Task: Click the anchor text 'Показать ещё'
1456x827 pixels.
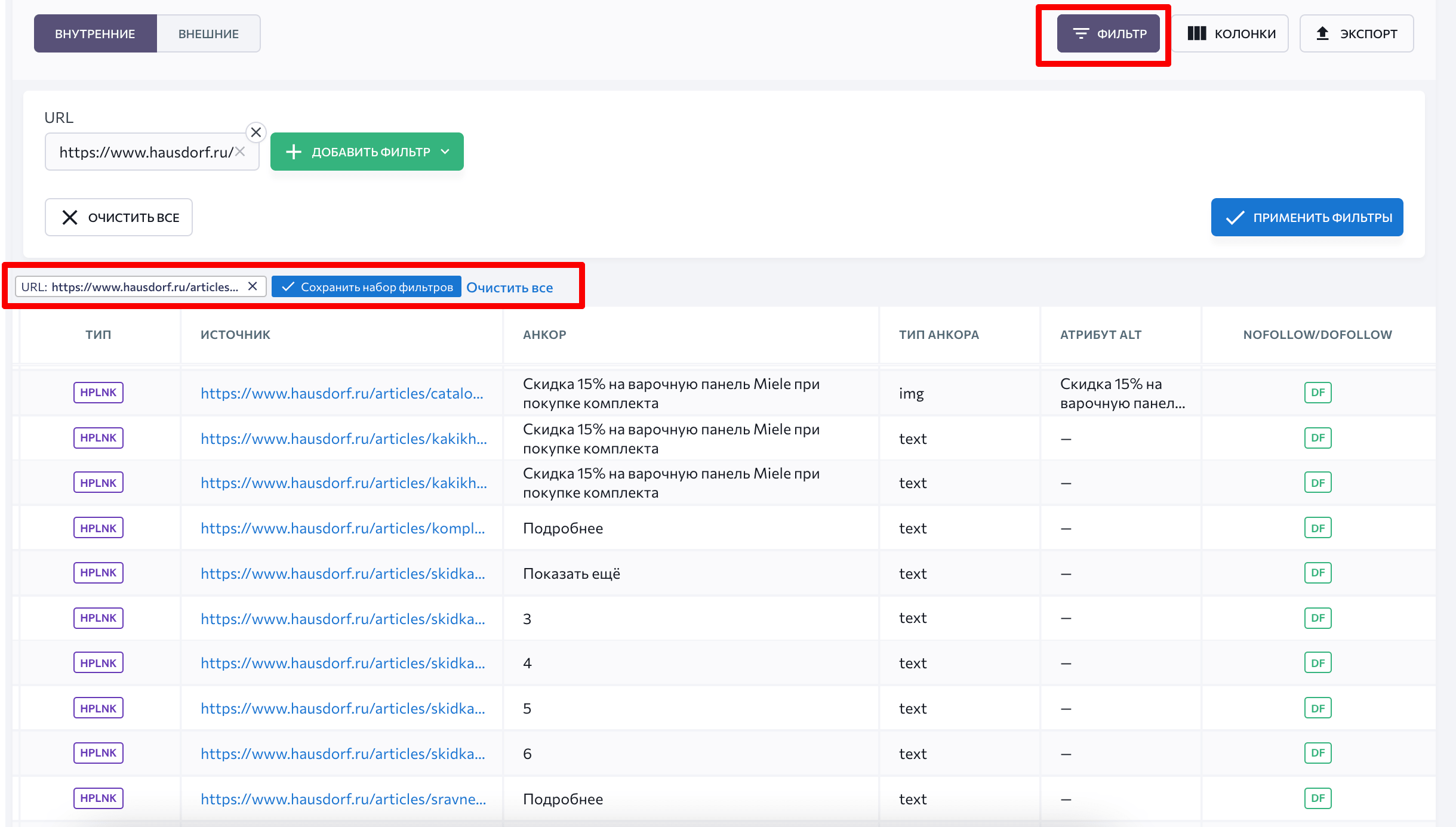Action: (x=571, y=573)
